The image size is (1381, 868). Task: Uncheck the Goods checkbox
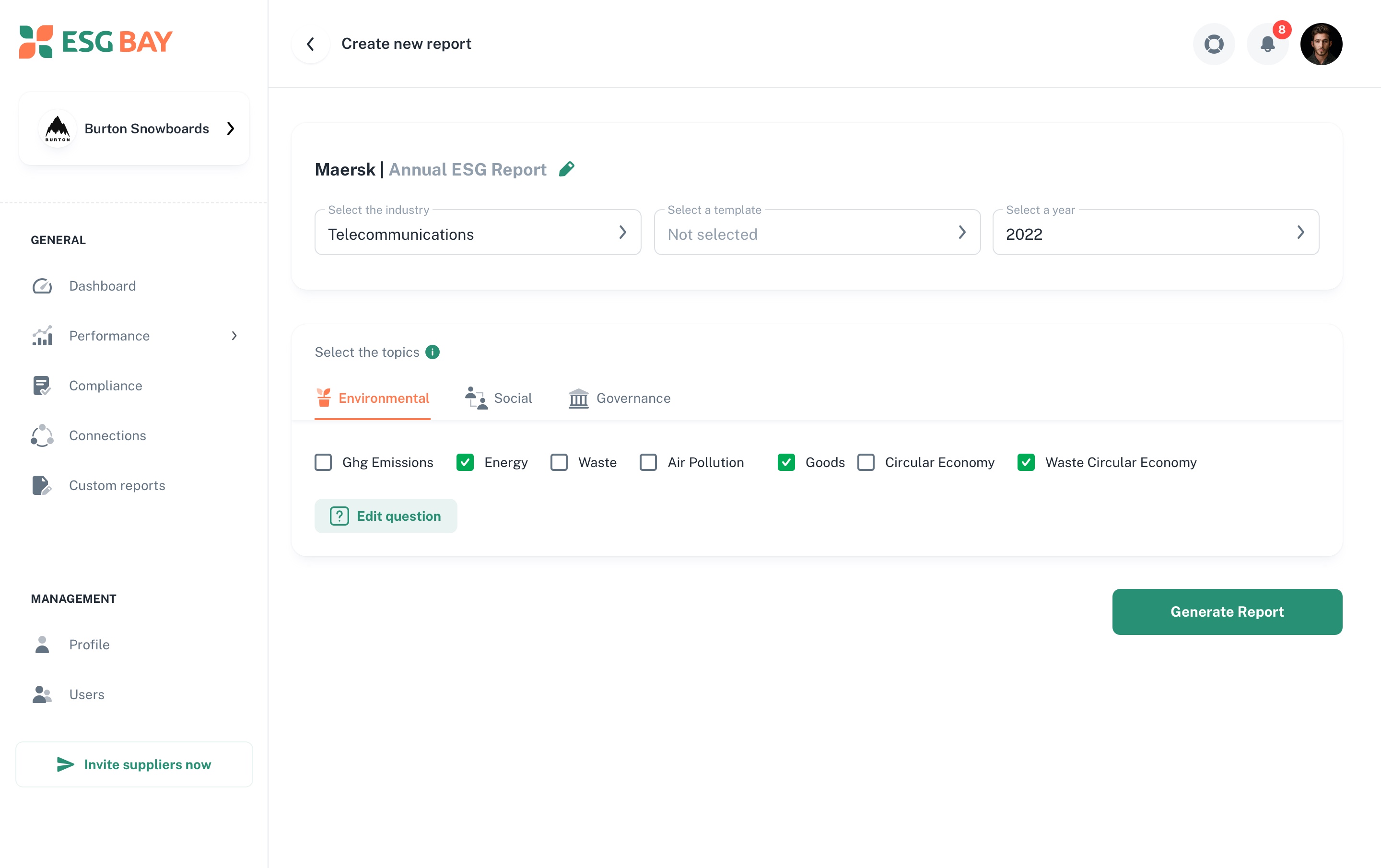tap(786, 462)
